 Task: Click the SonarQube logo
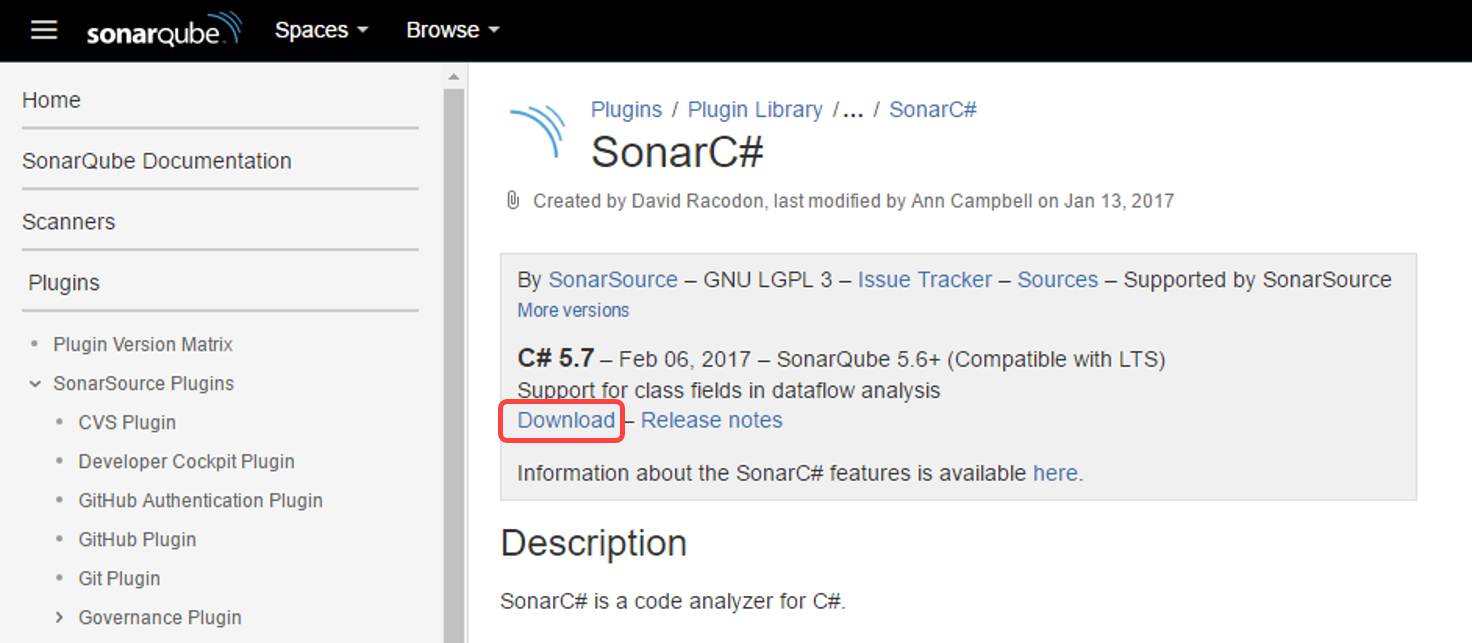164,30
